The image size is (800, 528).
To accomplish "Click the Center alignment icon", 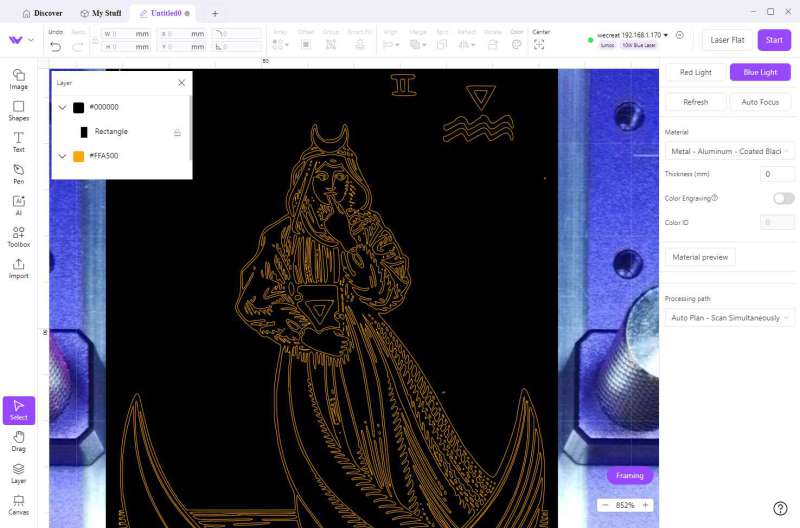I will (539, 45).
